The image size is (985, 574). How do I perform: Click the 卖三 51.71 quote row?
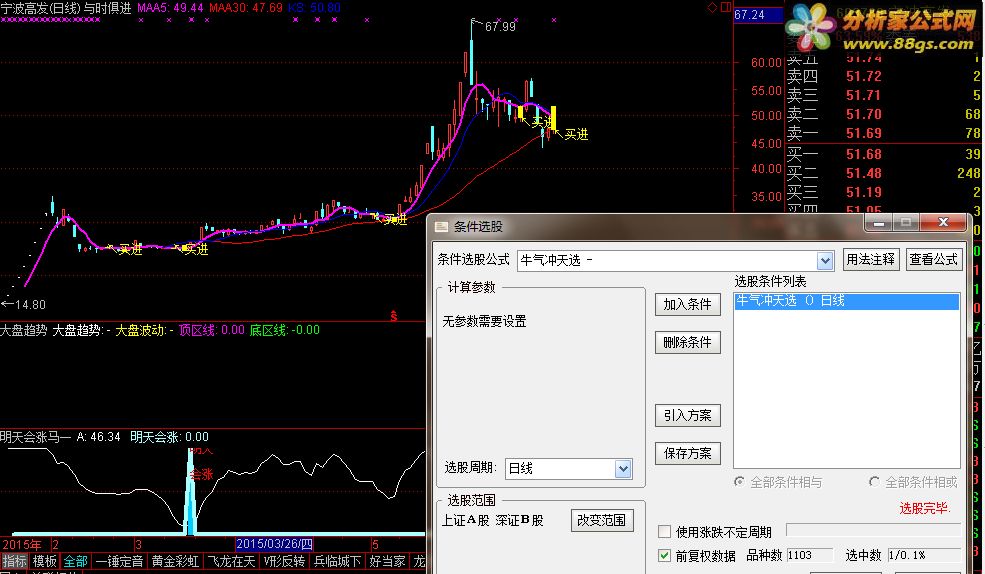pyautogui.click(x=883, y=95)
